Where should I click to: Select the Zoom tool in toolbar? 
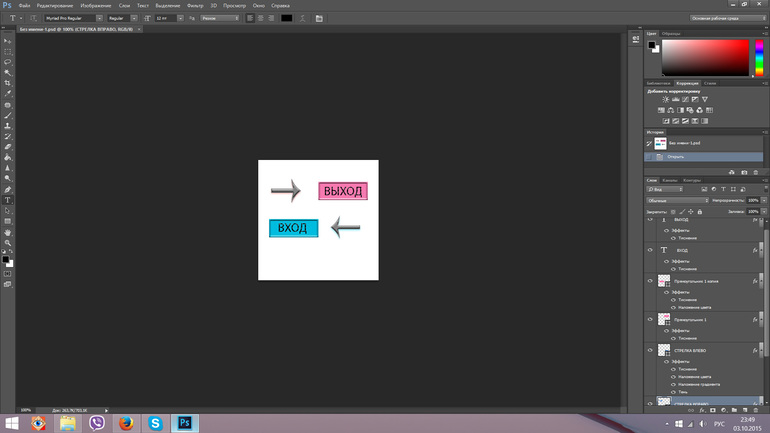click(8, 243)
